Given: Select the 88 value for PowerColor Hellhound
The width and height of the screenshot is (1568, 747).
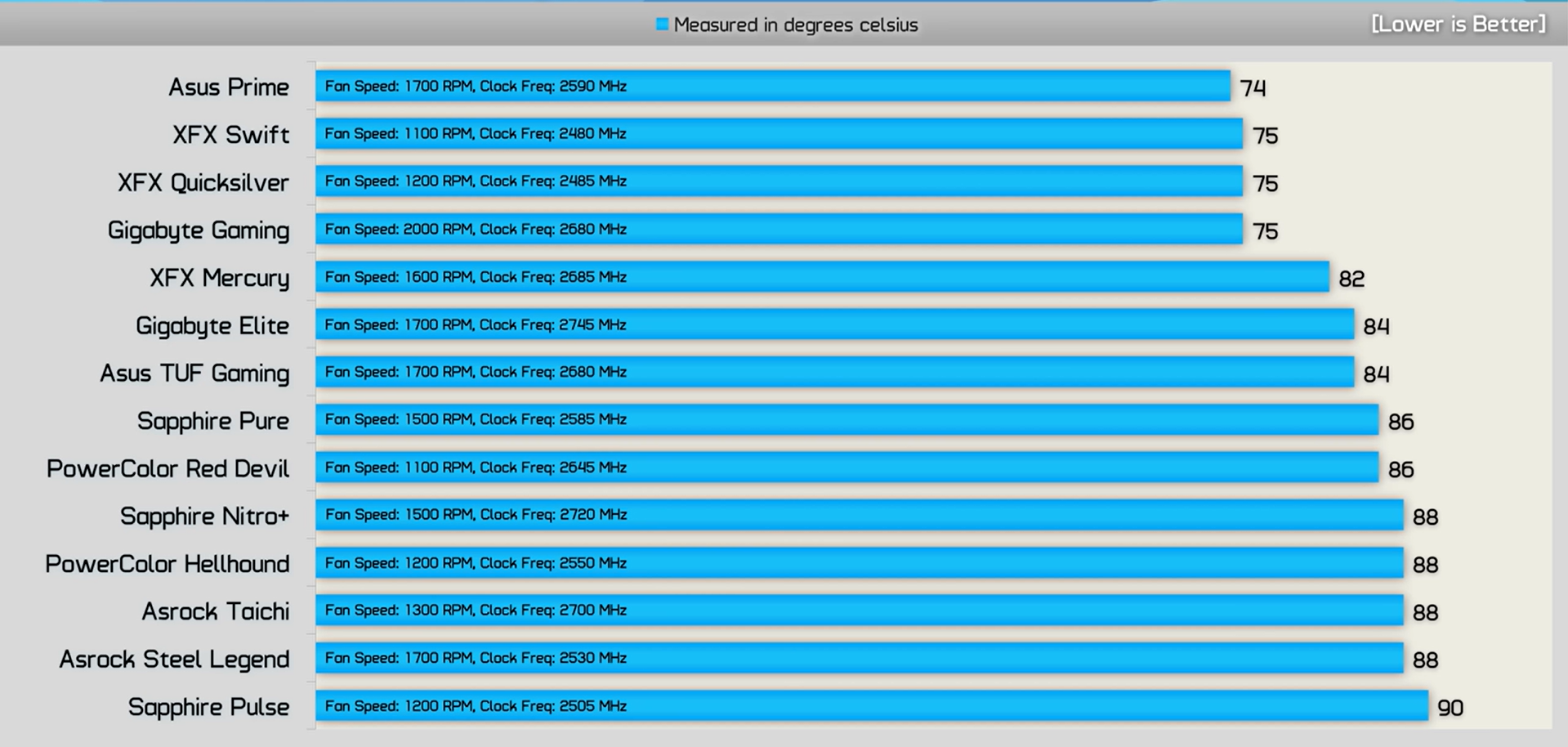Looking at the screenshot, I should (1426, 565).
